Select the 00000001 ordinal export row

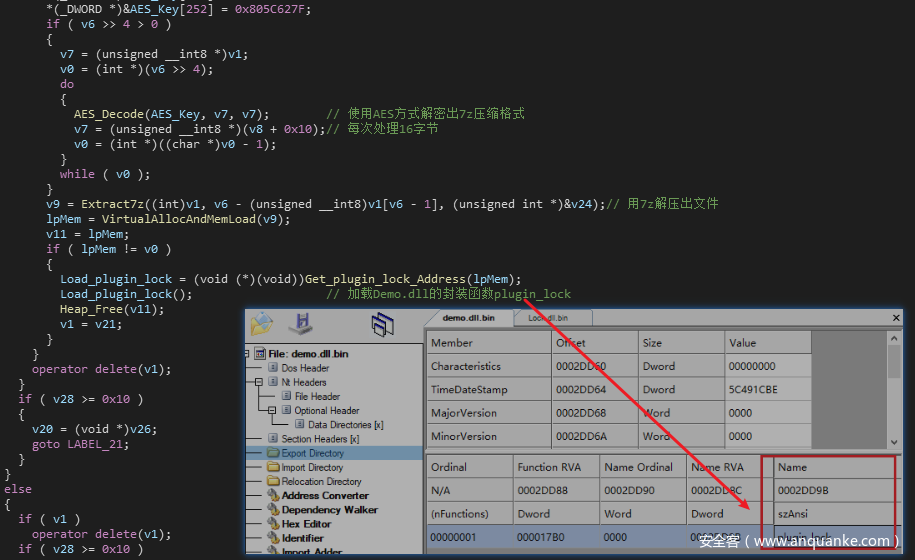[468, 537]
